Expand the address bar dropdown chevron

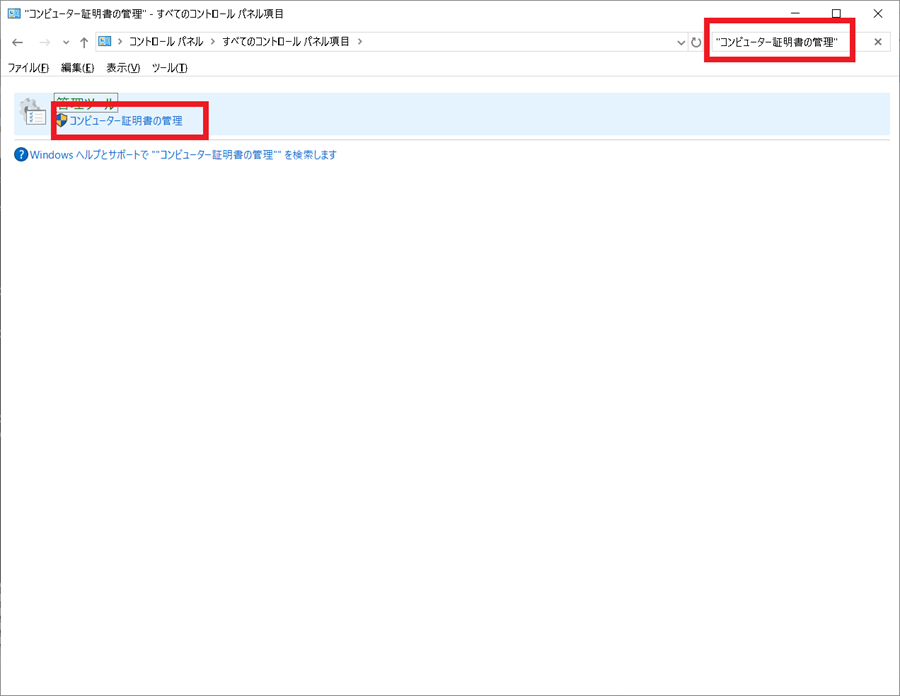[x=681, y=42]
